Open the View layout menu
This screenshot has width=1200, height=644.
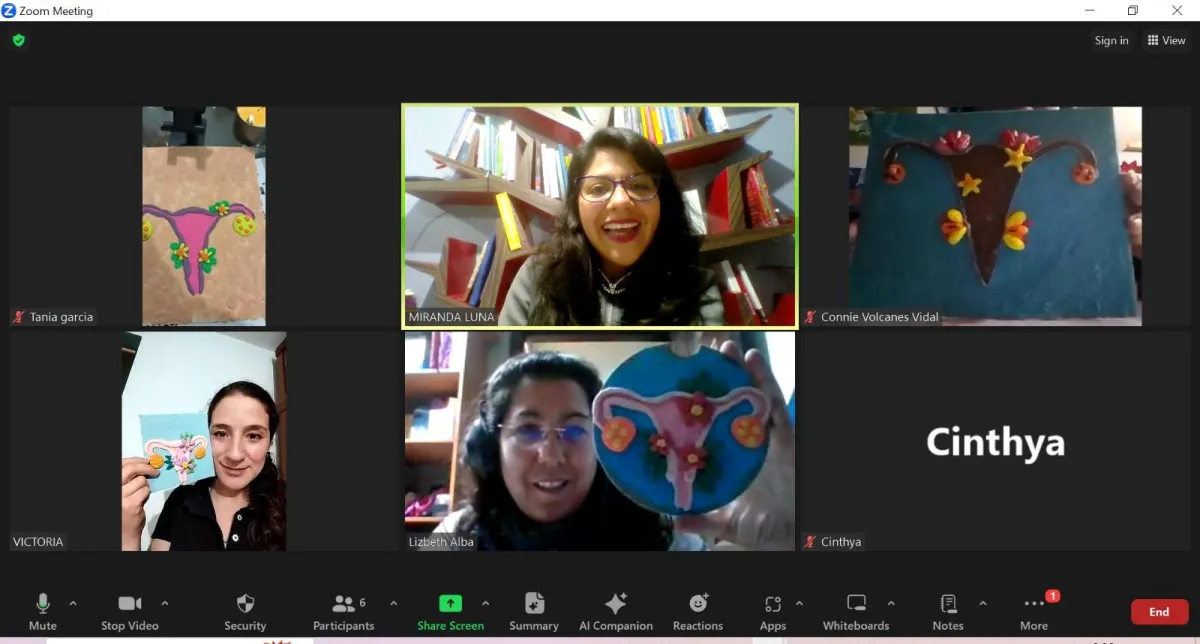tap(1166, 40)
